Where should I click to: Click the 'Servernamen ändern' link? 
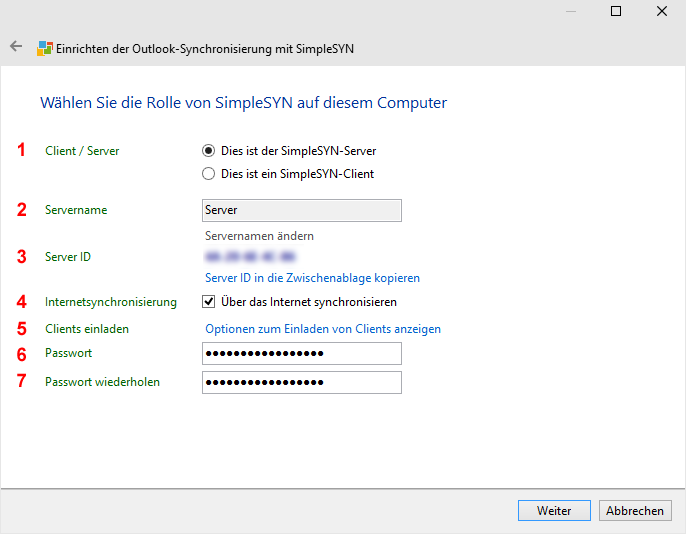point(259,236)
